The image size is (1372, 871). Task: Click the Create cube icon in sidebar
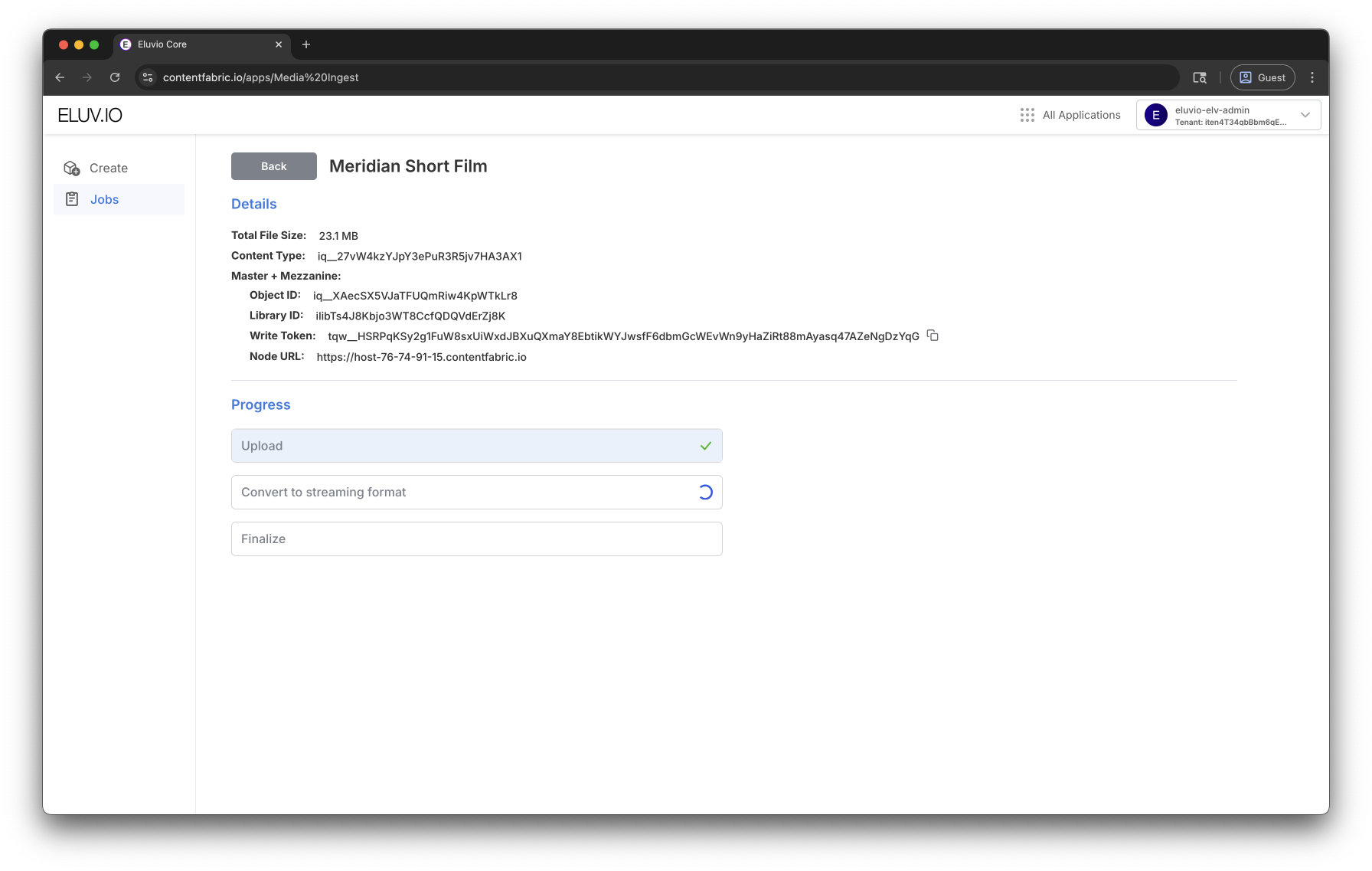[x=72, y=169]
